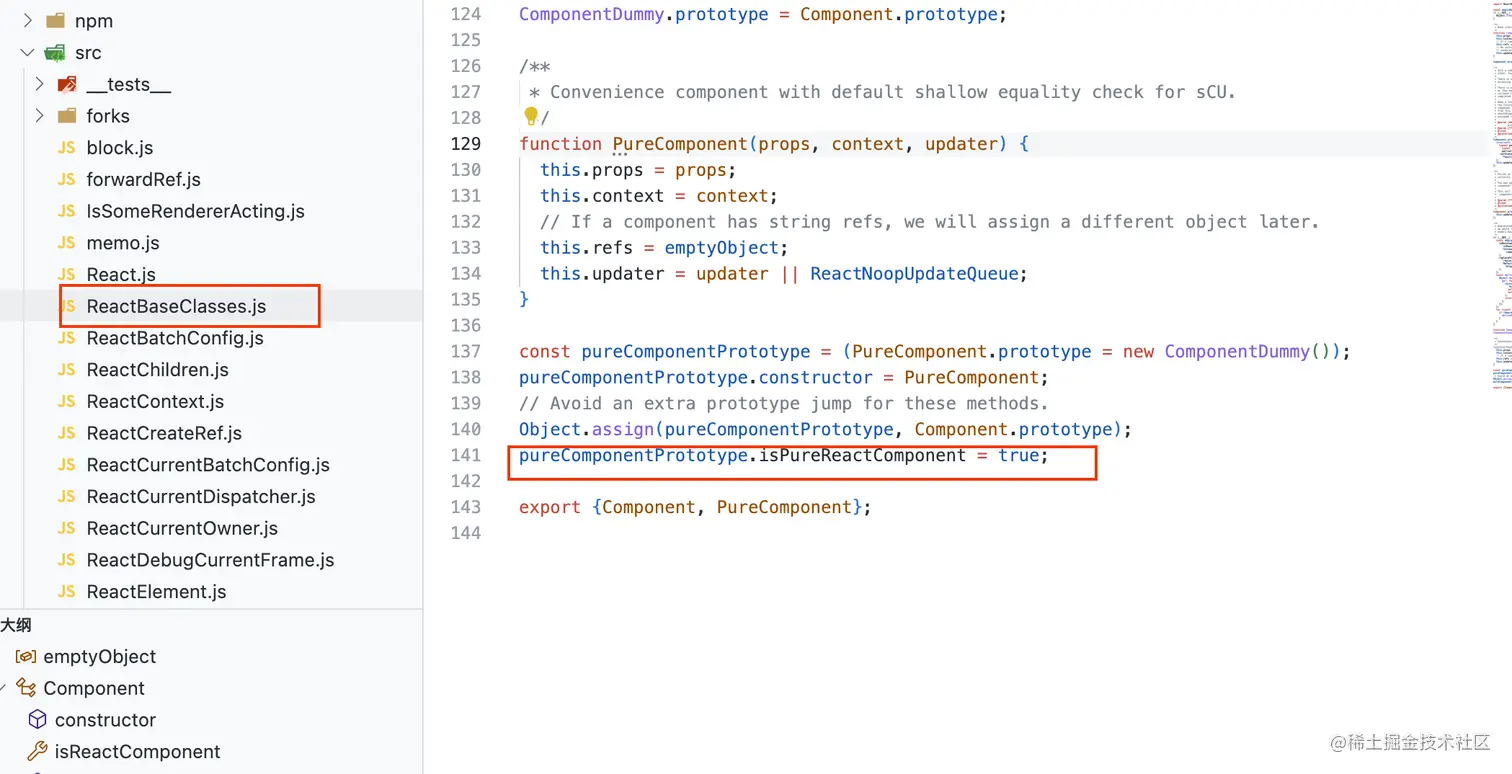Click the JS icon beside memo.js
This screenshot has height=774, width=1512.
point(67,243)
